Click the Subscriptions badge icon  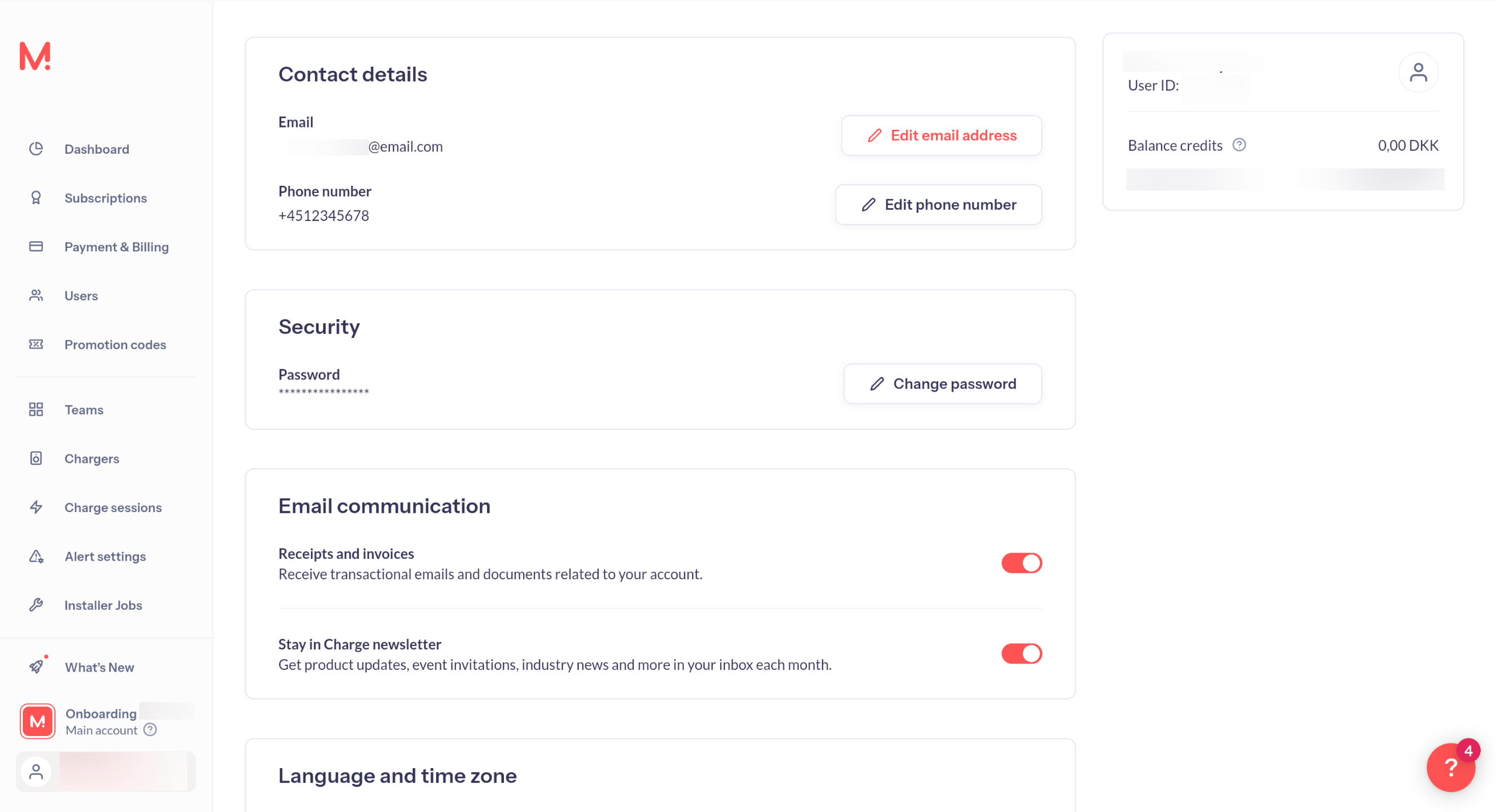coord(36,198)
